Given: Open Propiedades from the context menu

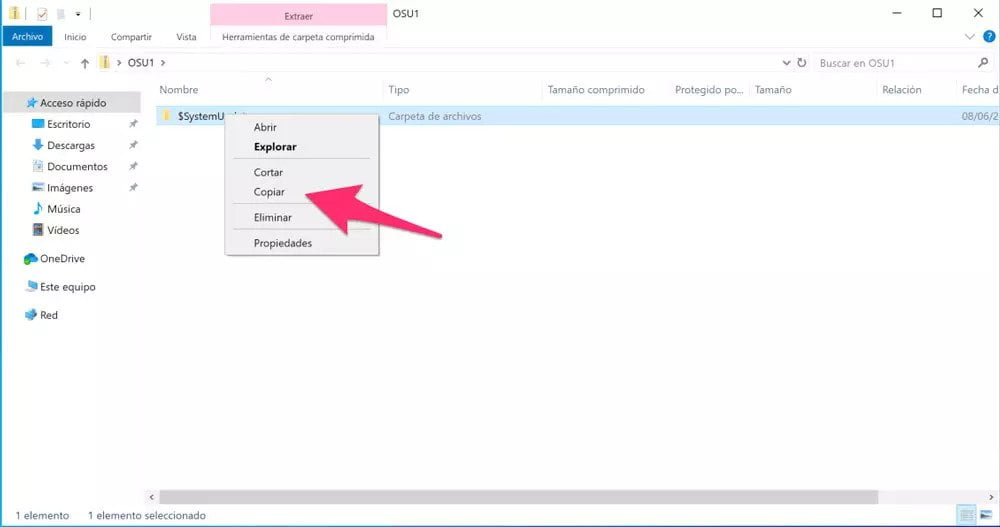Looking at the screenshot, I should click(282, 243).
